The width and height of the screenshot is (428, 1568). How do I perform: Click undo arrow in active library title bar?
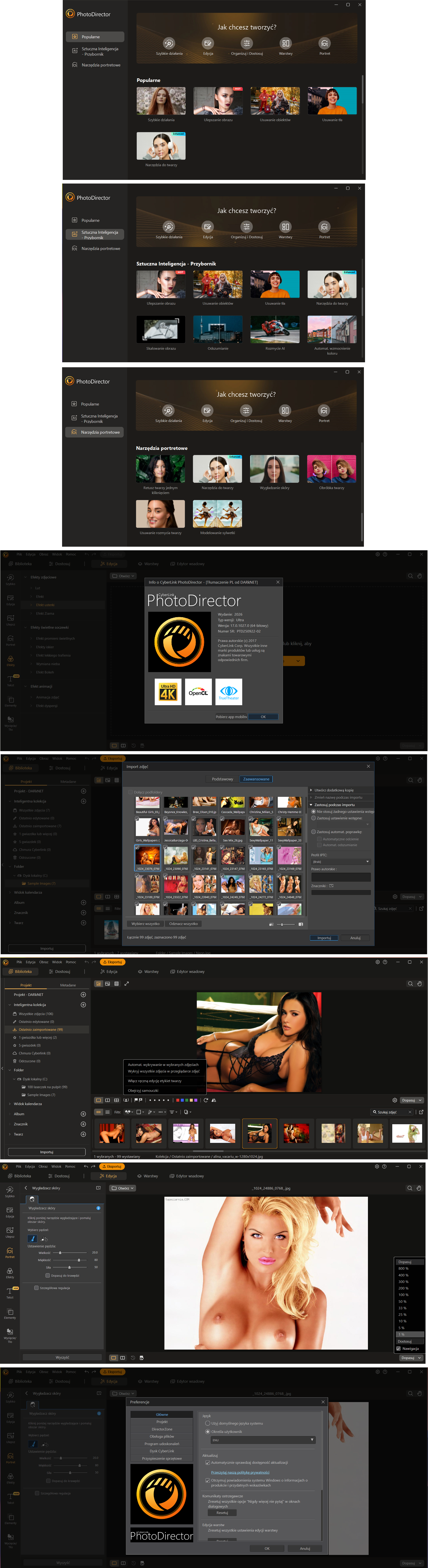pyautogui.click(x=86, y=962)
